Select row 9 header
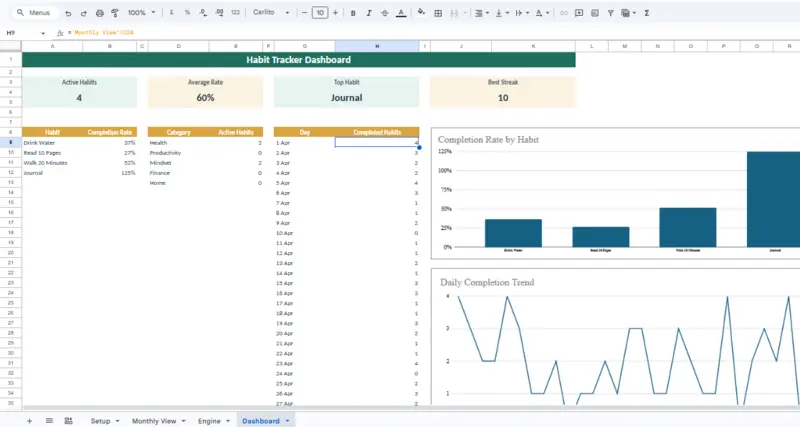This screenshot has width=800, height=427. (x=11, y=142)
